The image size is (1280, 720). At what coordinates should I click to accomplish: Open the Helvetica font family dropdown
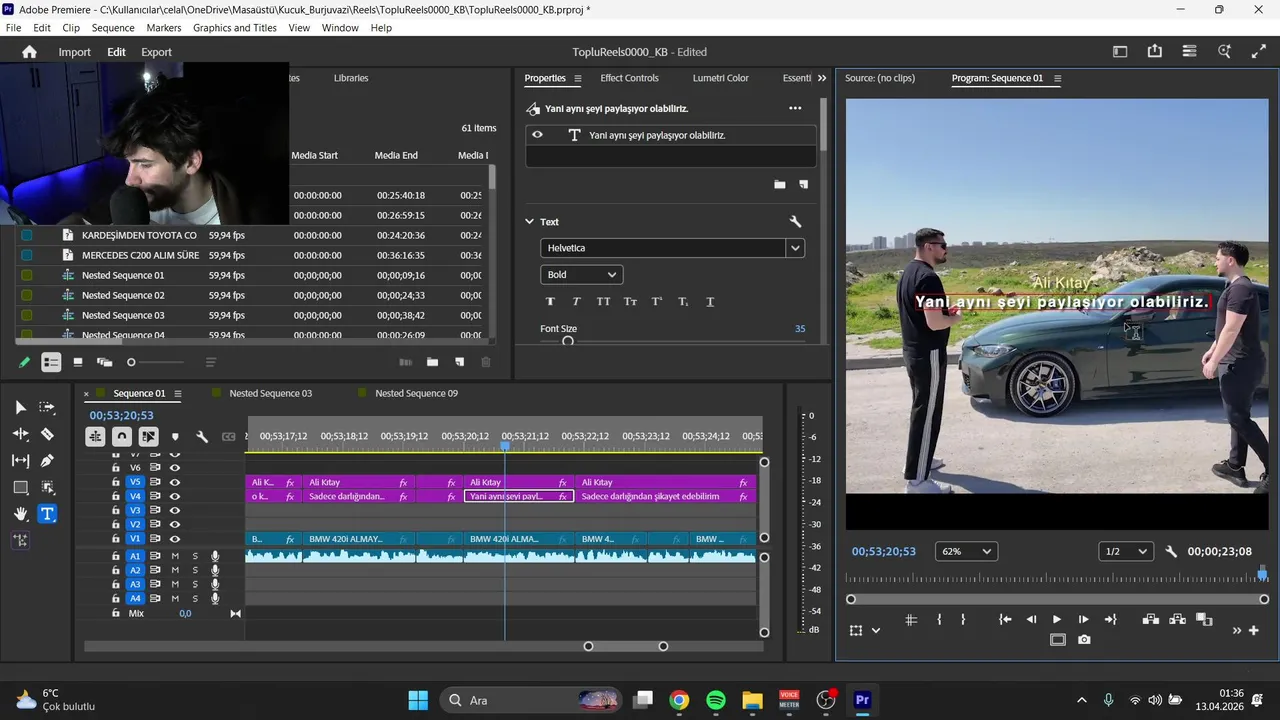point(795,248)
